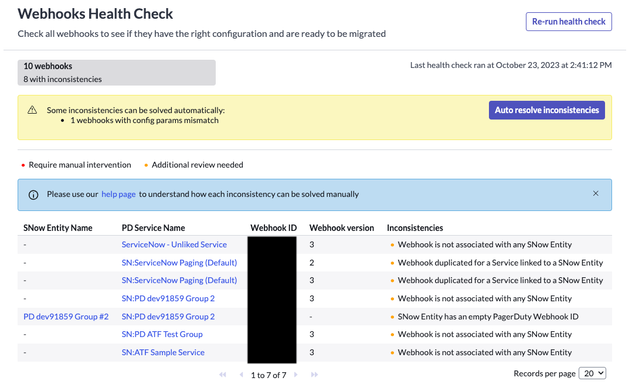Click inconsistency text for ServiceNow - Unliked Service

coord(484,245)
